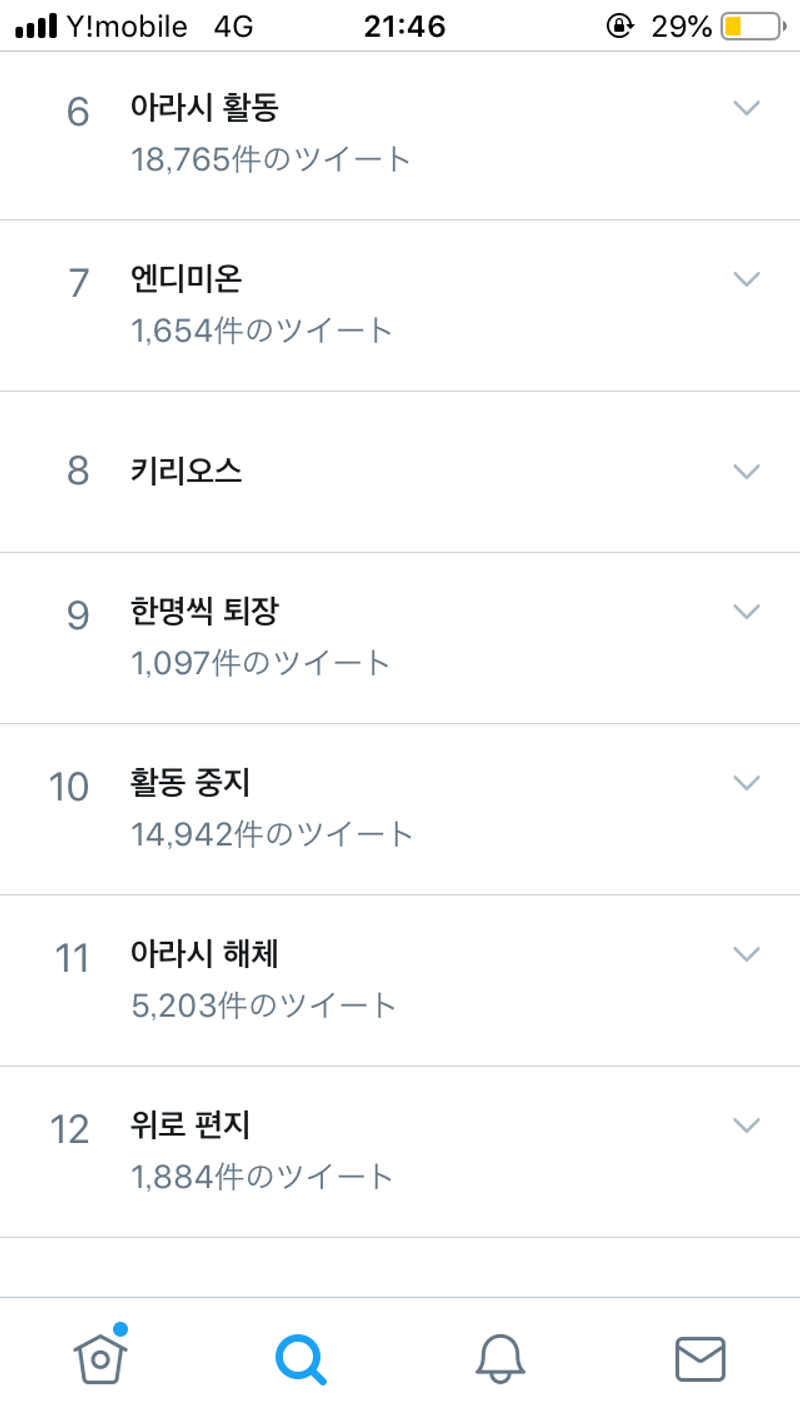Tap the Search magnifier icon
Image resolution: width=800 pixels, height=1420 pixels.
pyautogui.click(x=300, y=1359)
